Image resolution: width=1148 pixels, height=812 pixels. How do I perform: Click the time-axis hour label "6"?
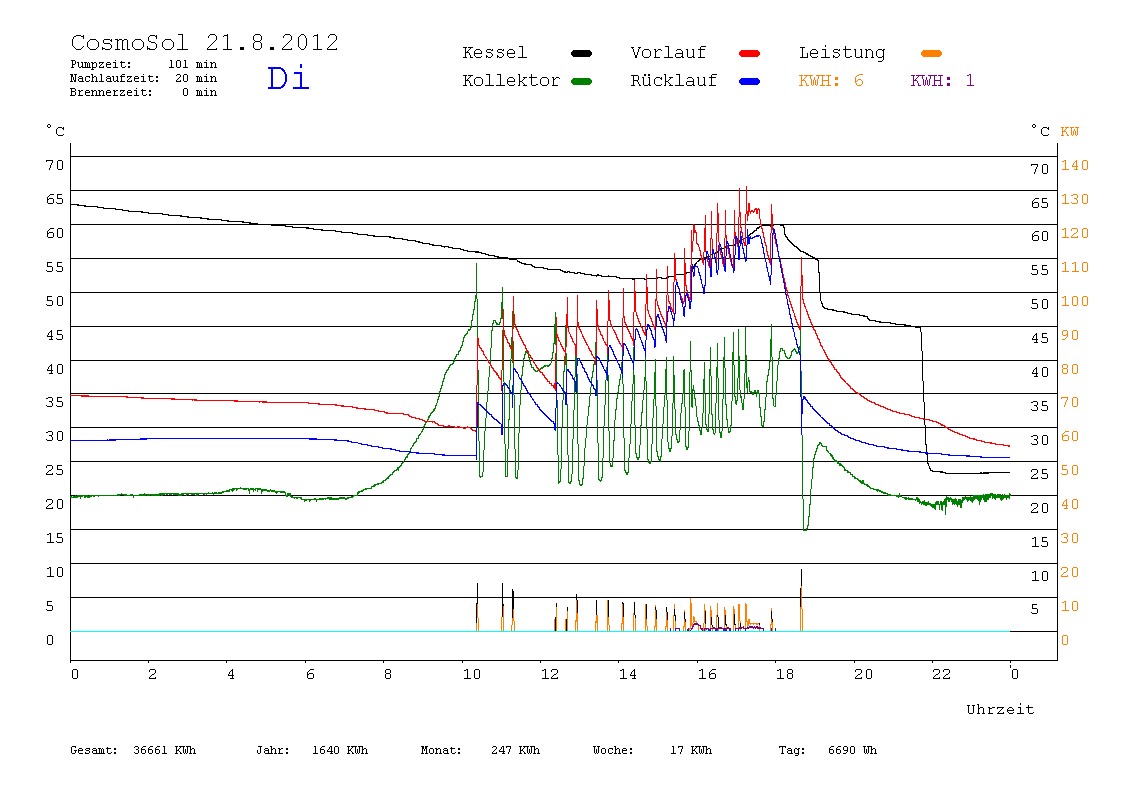[310, 674]
